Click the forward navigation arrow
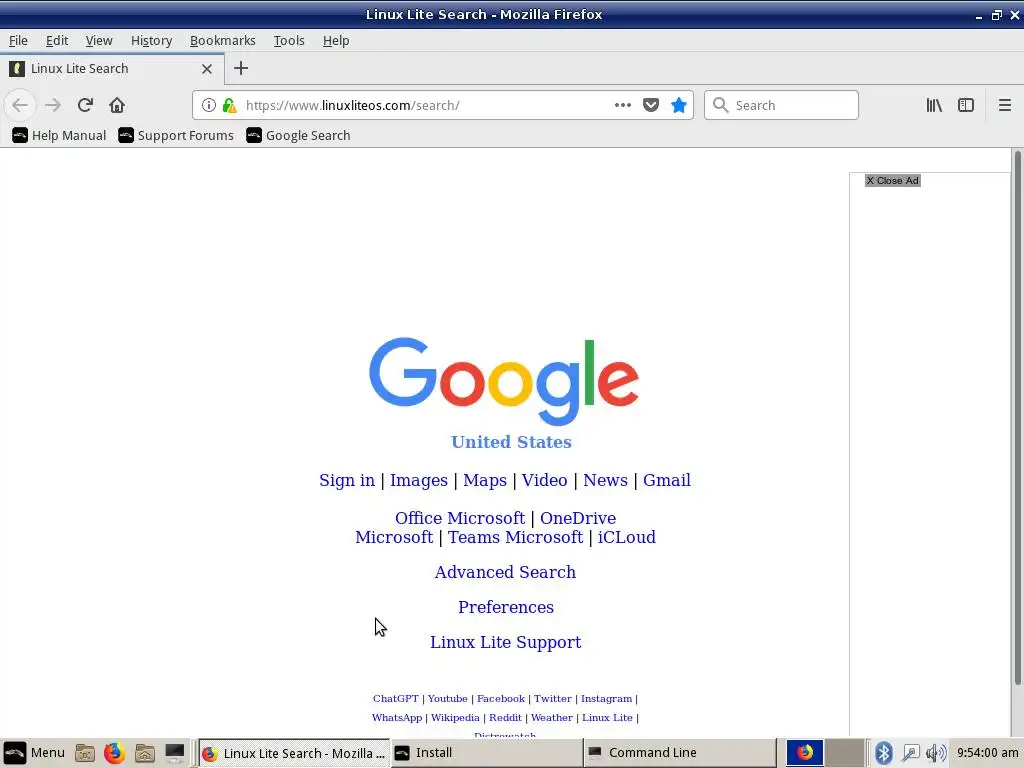 tap(53, 105)
